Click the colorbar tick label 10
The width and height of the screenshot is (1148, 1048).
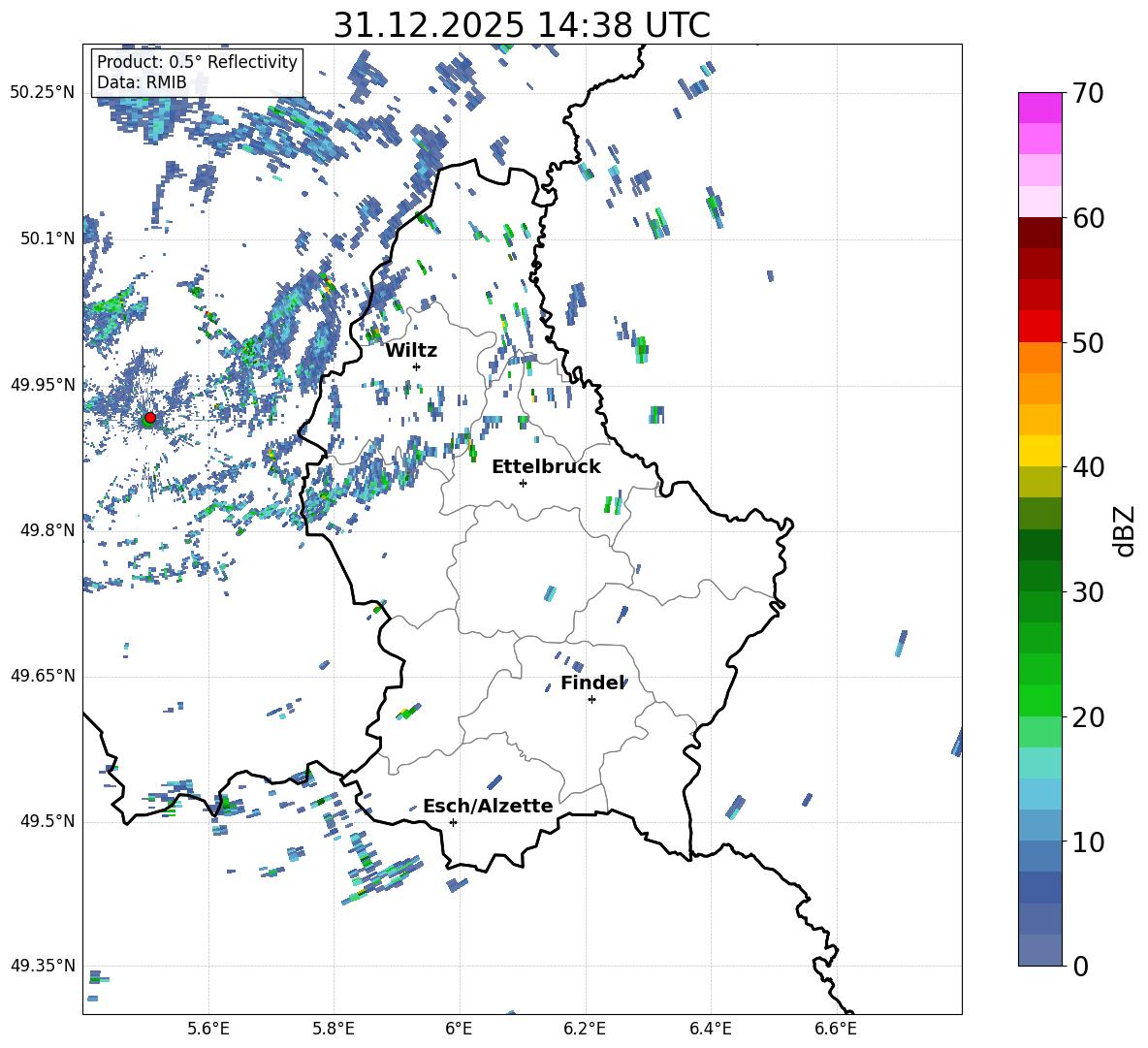click(1088, 842)
